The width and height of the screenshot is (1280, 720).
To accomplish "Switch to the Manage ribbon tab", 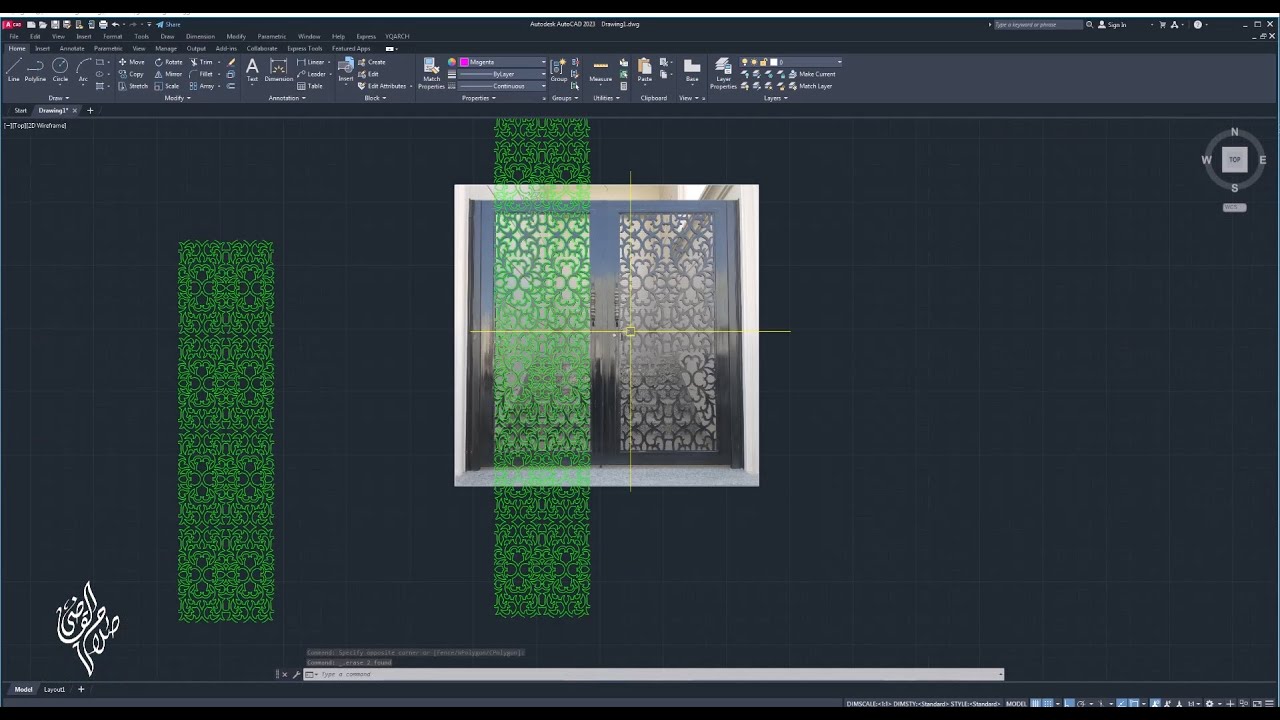I will [x=166, y=48].
